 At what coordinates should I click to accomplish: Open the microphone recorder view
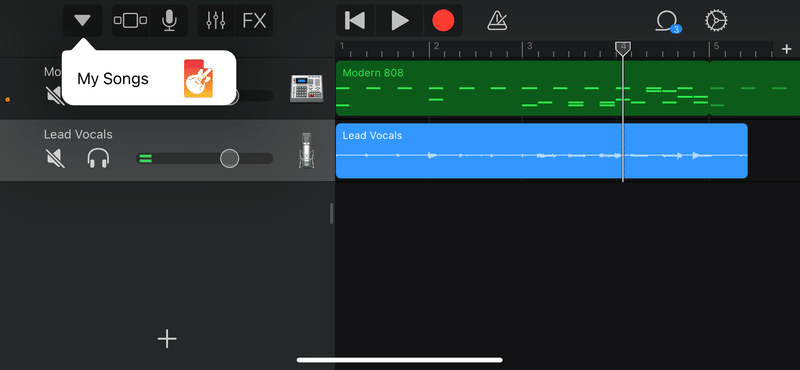pyautogui.click(x=169, y=20)
